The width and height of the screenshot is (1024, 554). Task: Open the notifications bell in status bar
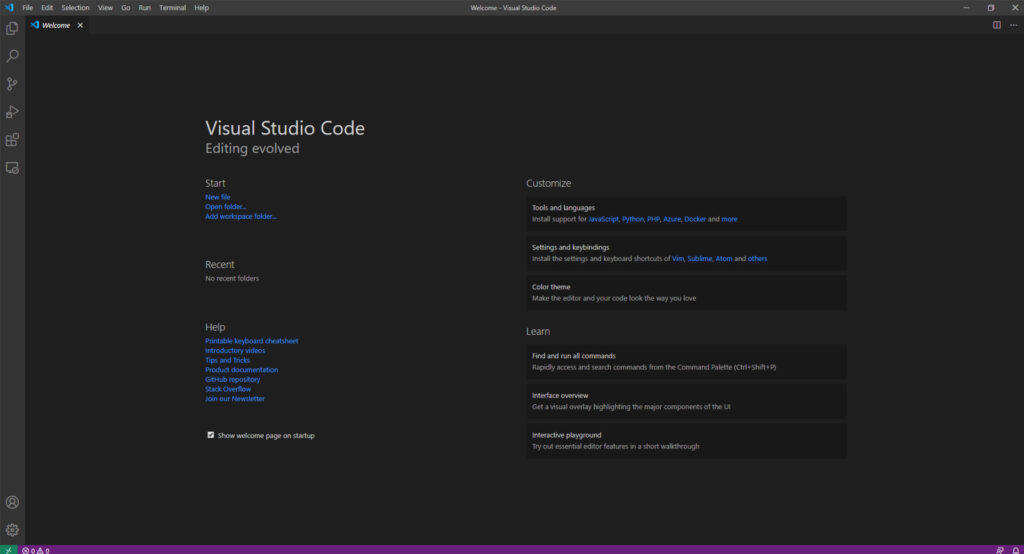point(1015,550)
